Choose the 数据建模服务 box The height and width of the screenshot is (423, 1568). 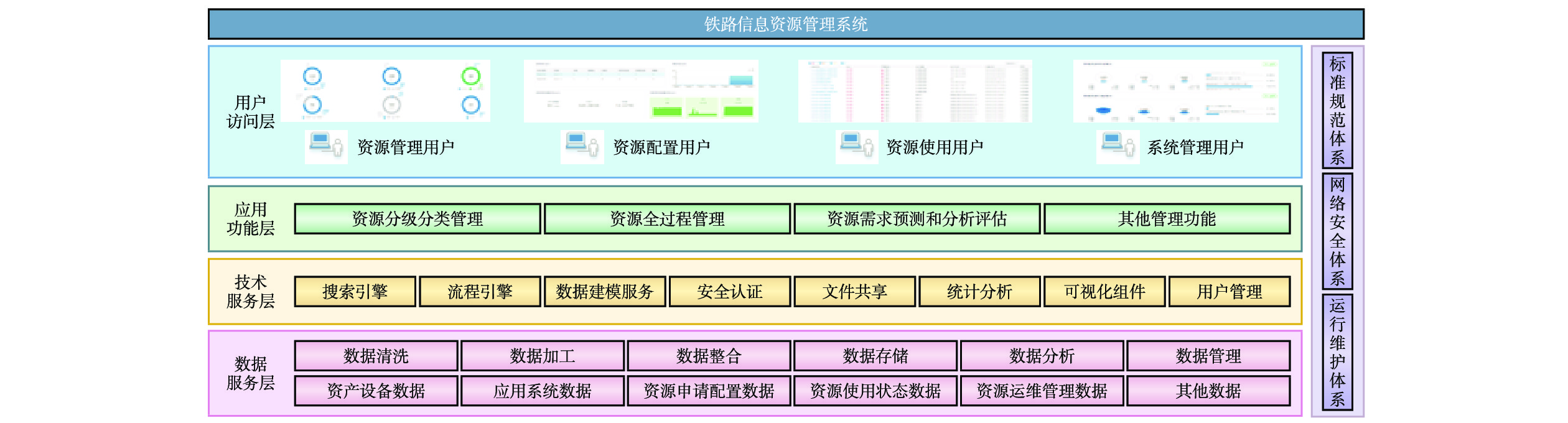coord(605,292)
